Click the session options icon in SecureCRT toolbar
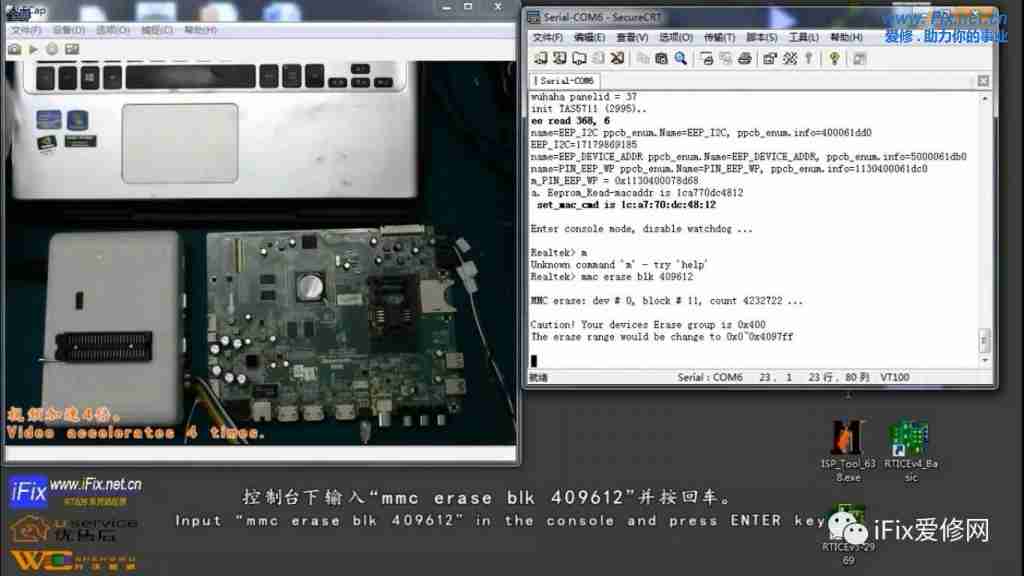 tap(769, 59)
